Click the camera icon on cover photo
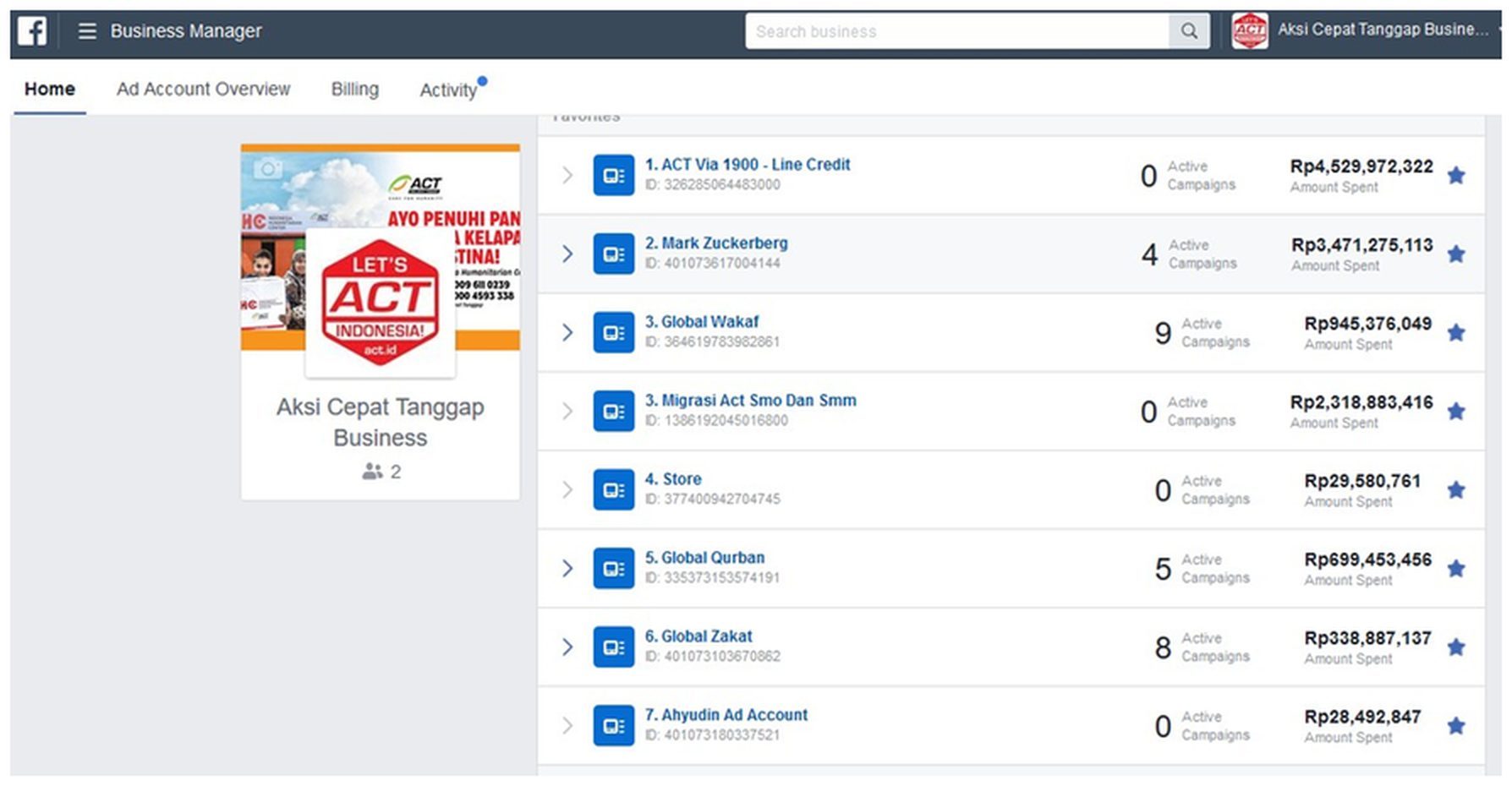 267,168
